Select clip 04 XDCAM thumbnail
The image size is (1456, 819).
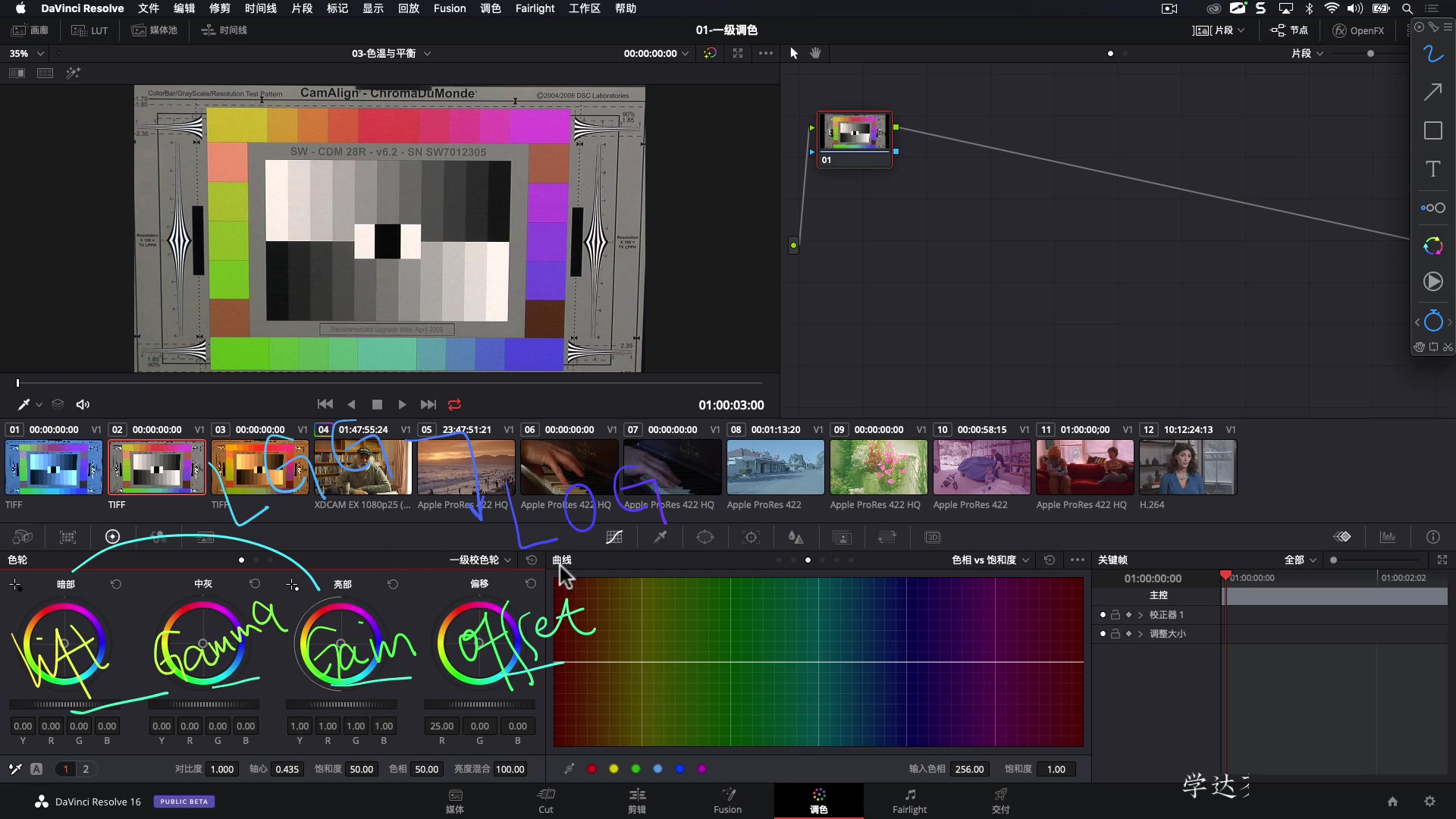(362, 467)
